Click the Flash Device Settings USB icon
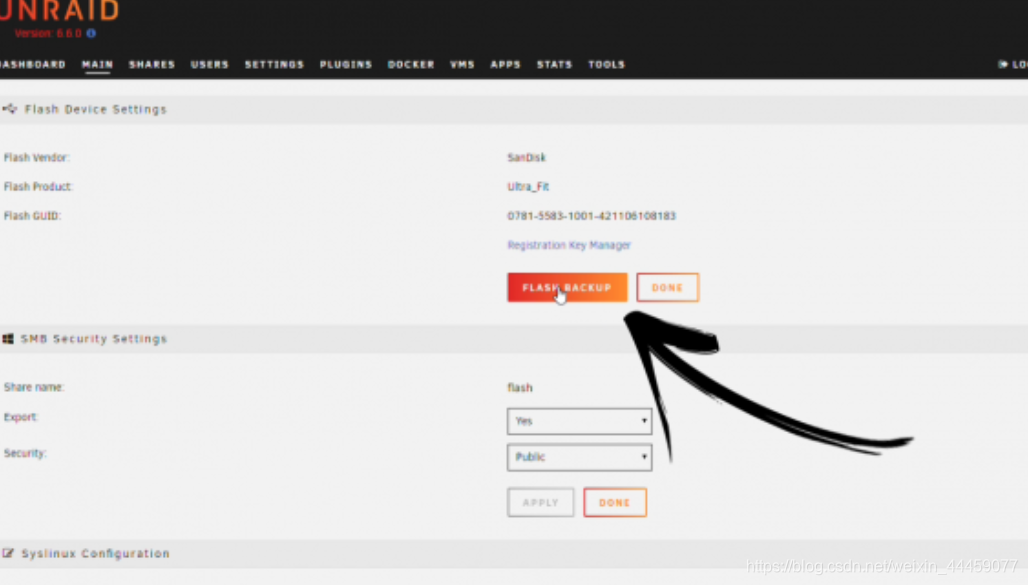 pyautogui.click(x=9, y=109)
